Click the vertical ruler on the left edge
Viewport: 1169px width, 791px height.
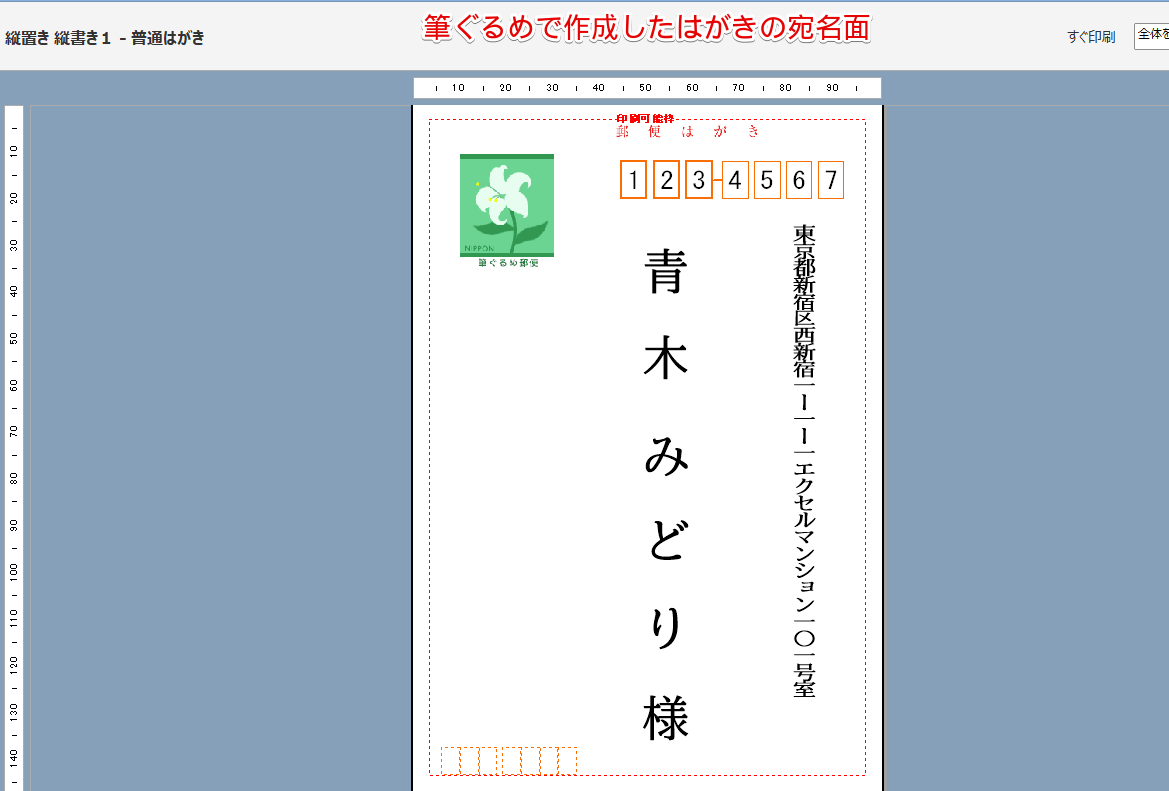pos(12,400)
